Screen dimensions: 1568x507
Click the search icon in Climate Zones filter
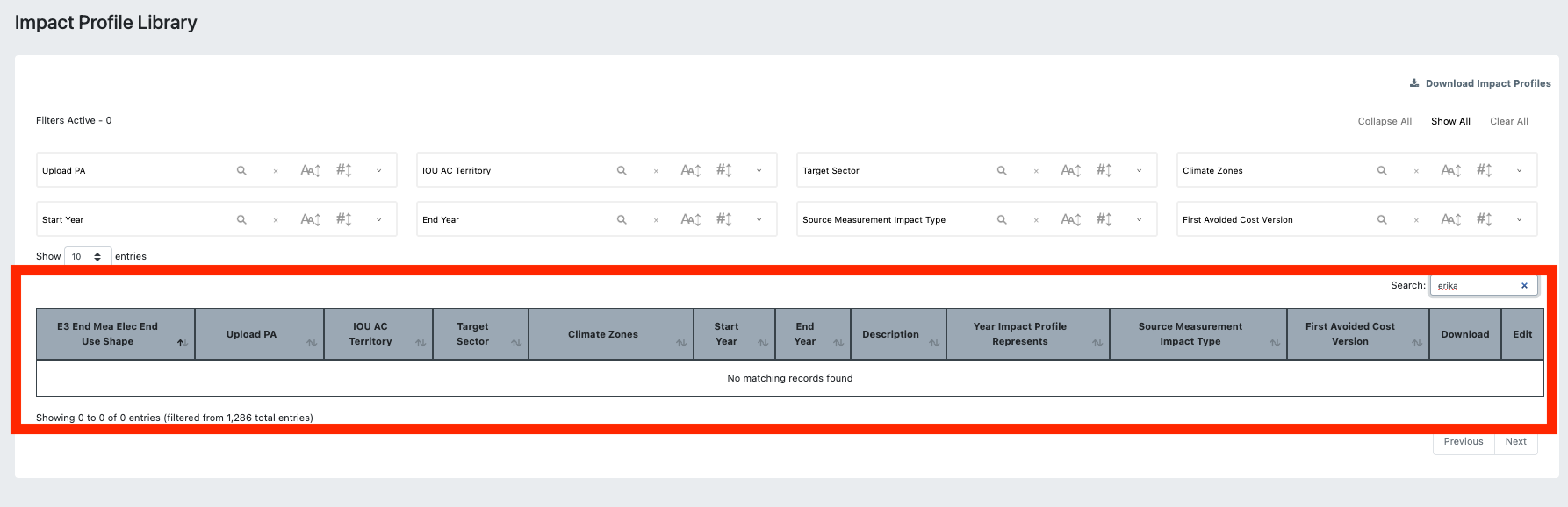pos(1382,170)
